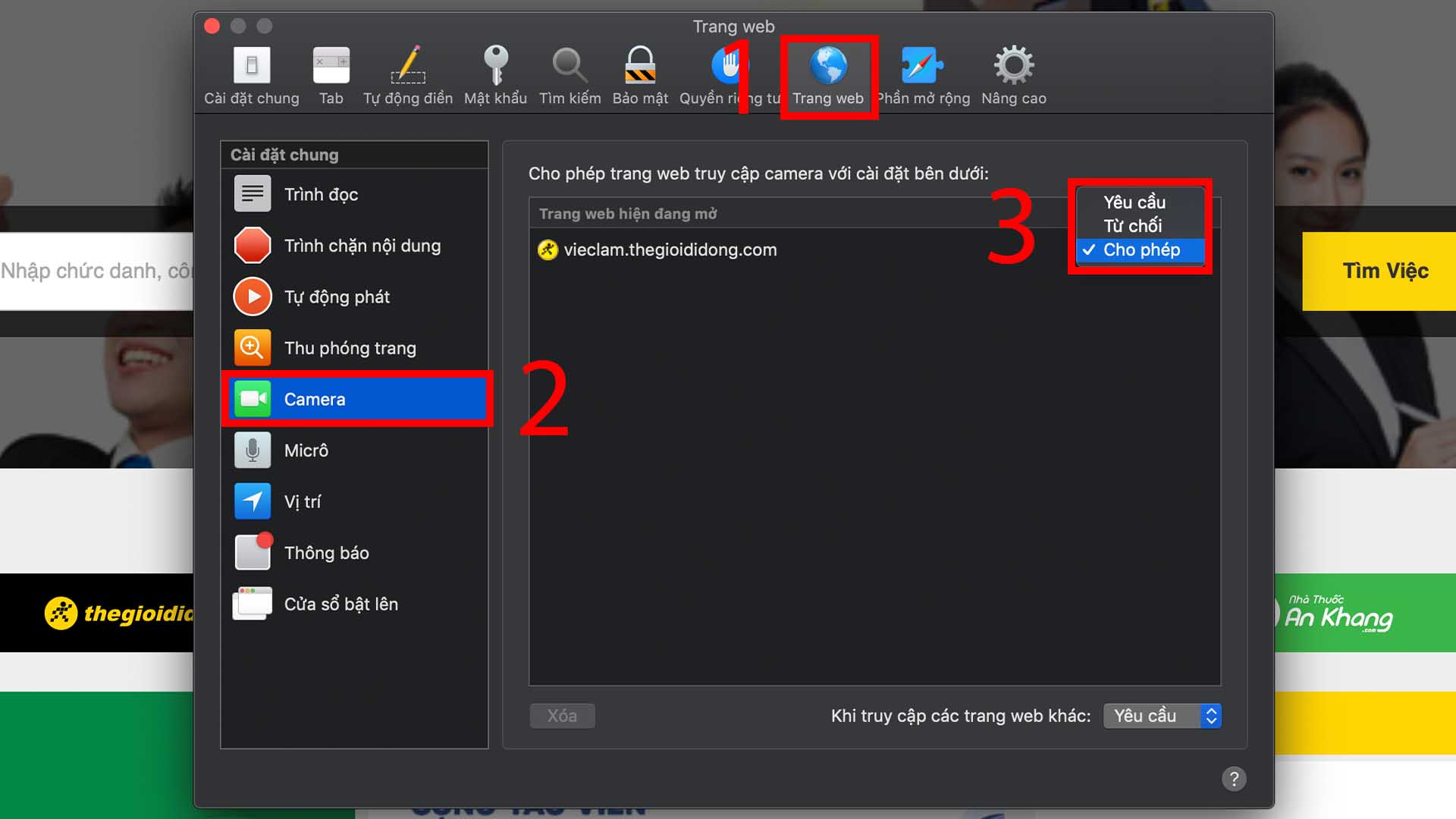
Task: Open the Phần mở rộng extensions pane
Action: [923, 76]
